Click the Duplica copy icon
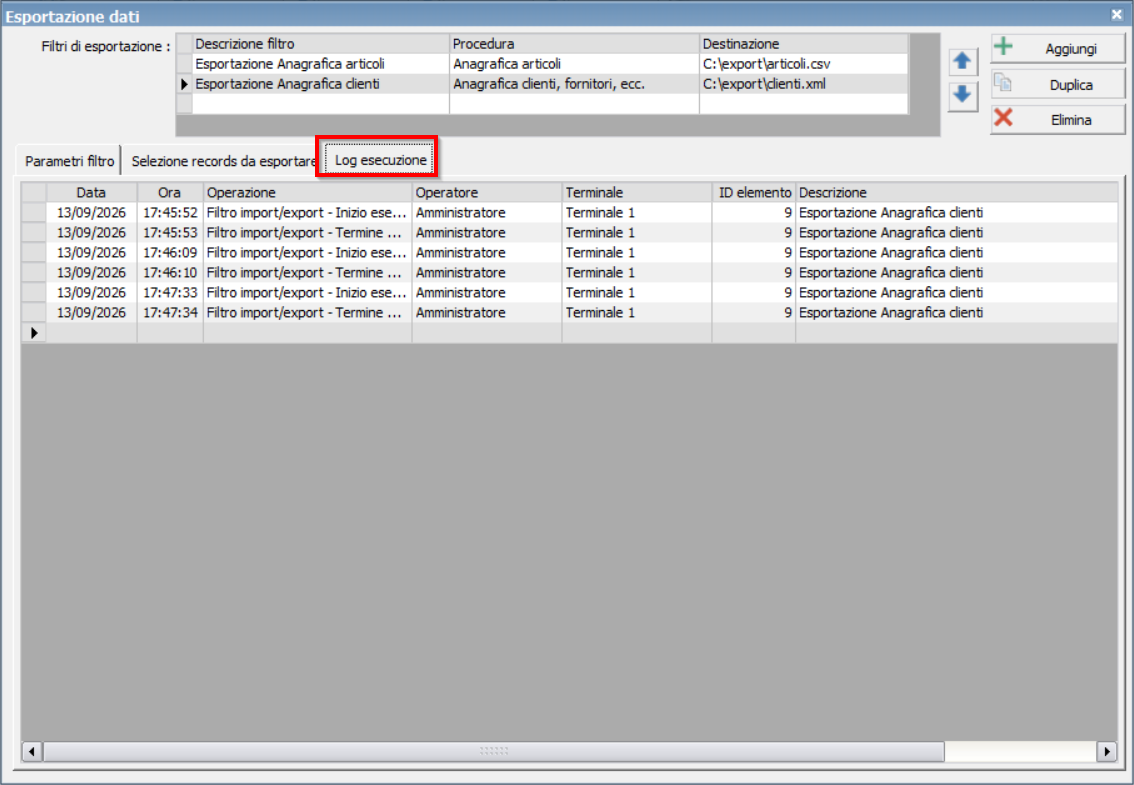 [1002, 82]
